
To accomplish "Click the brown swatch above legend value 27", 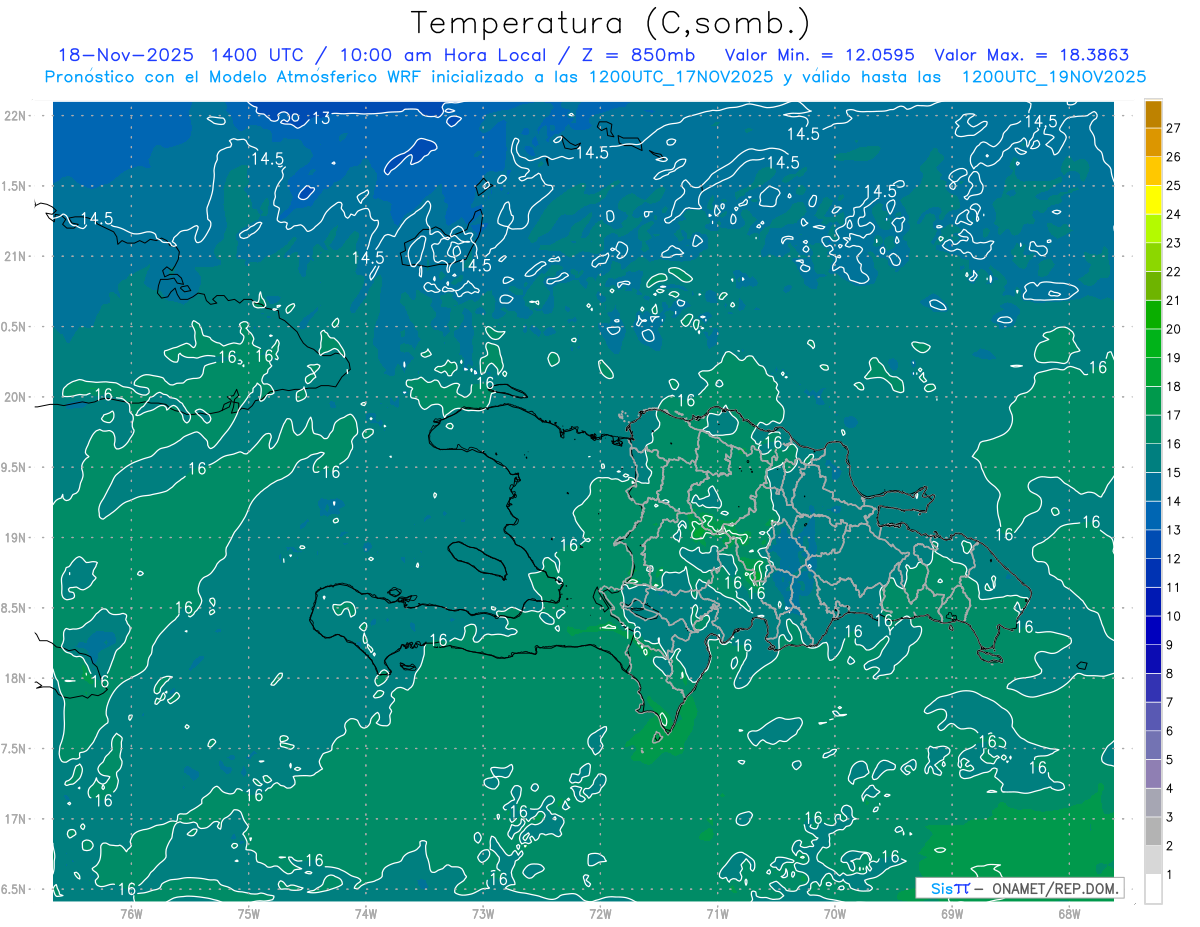I will (x=1153, y=114).
